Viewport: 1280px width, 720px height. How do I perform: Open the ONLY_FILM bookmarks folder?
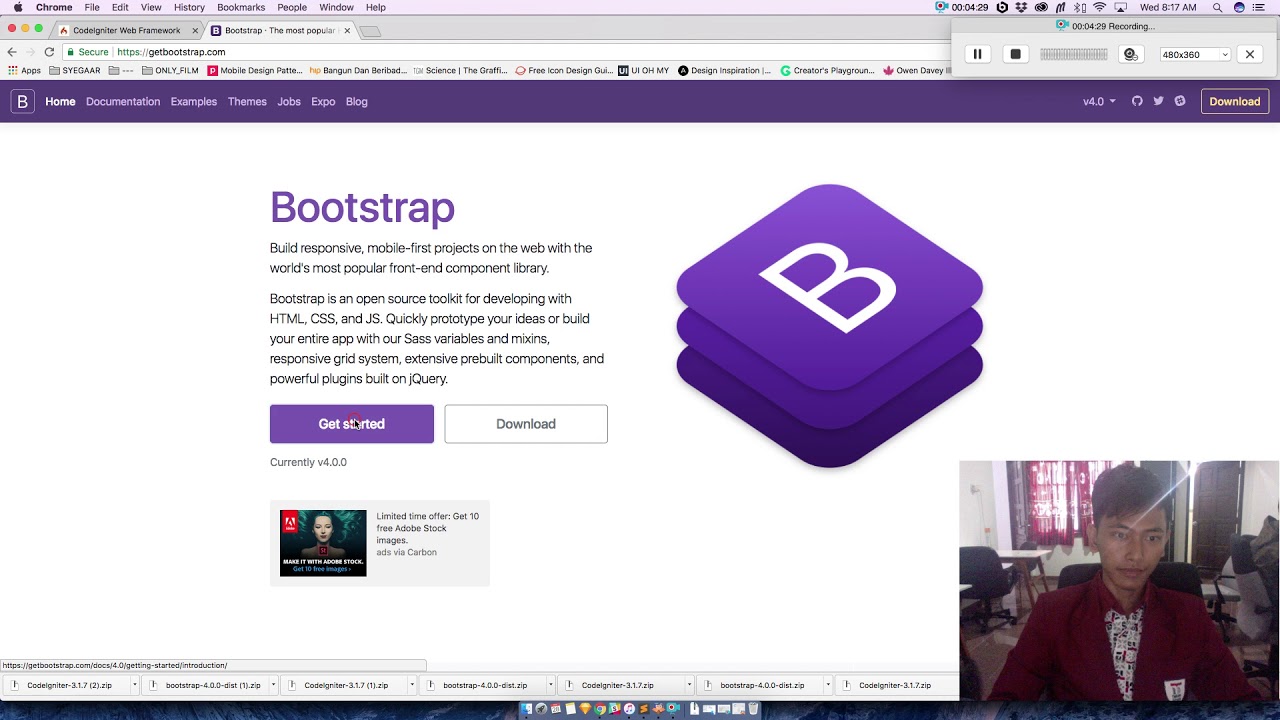tap(170, 71)
